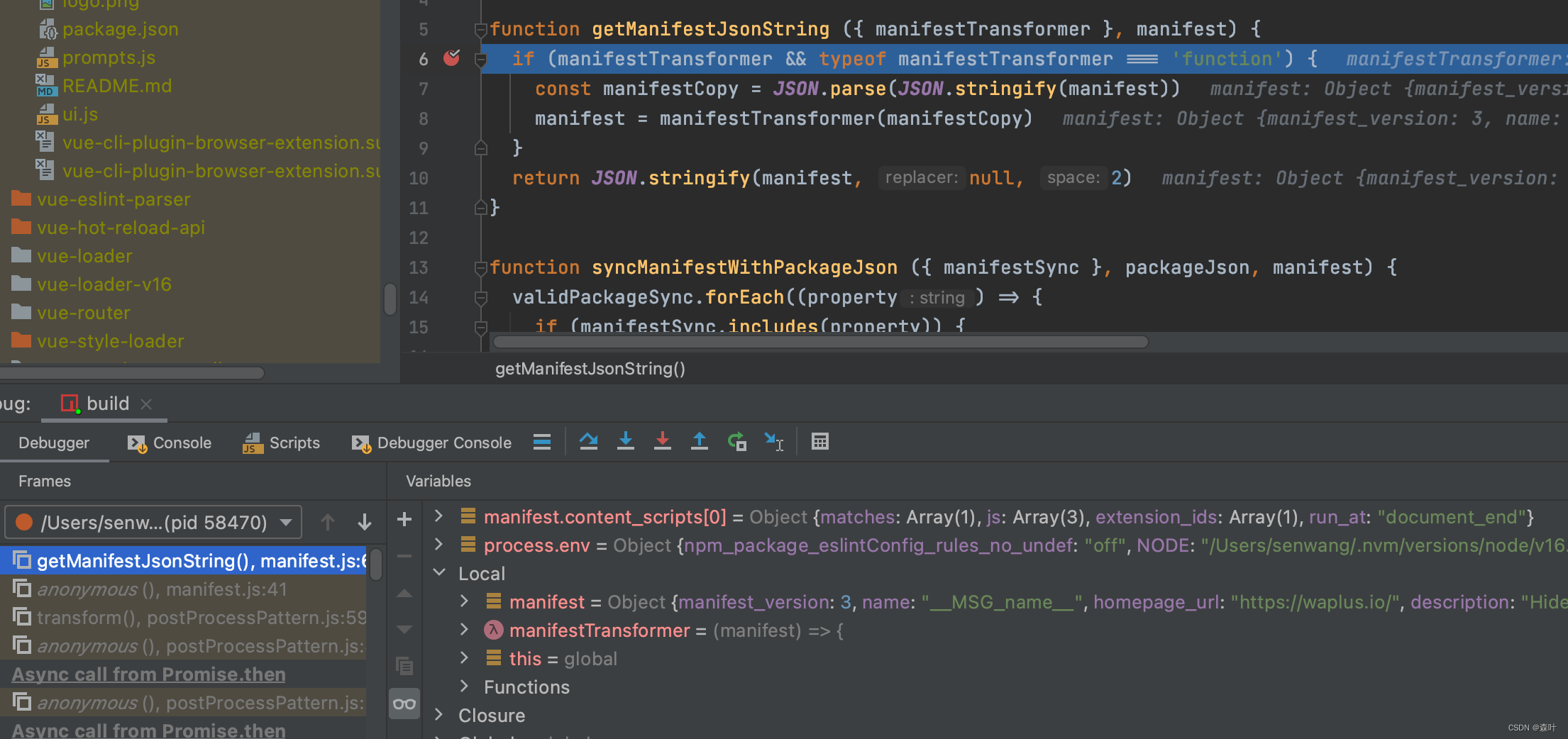Click getManifestJsonString() breadcrumb
Image resolution: width=1568 pixels, height=739 pixels.
(590, 369)
